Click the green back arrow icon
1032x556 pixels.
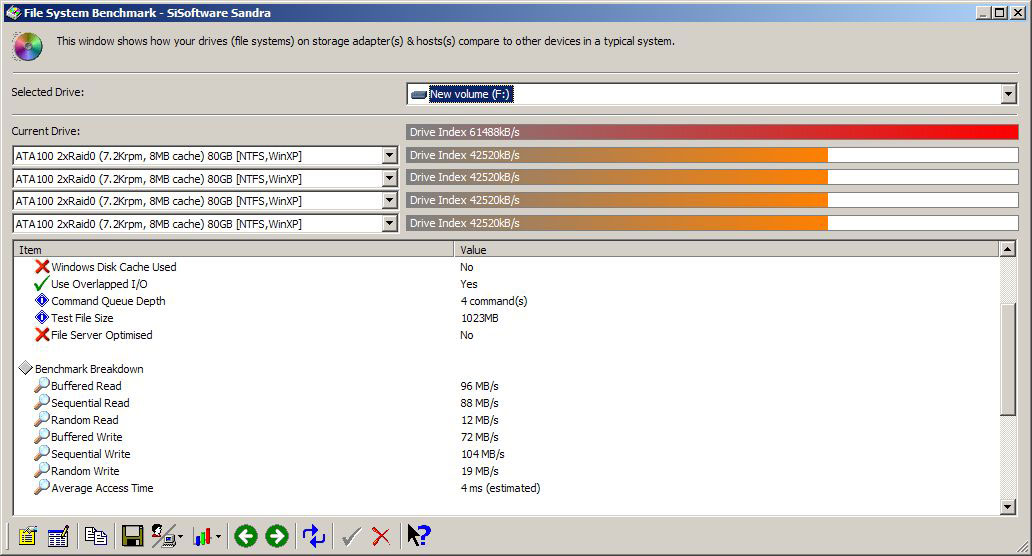[246, 536]
